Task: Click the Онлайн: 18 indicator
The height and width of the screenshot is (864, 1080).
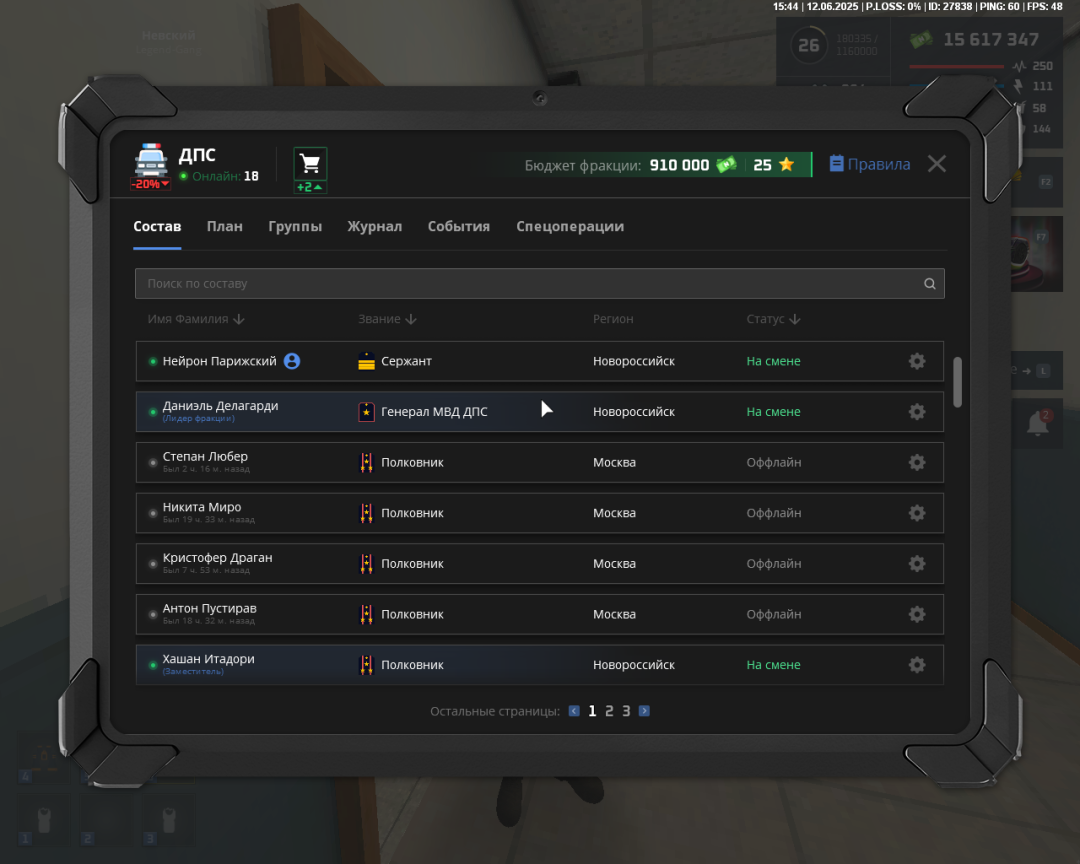Action: click(x=219, y=176)
